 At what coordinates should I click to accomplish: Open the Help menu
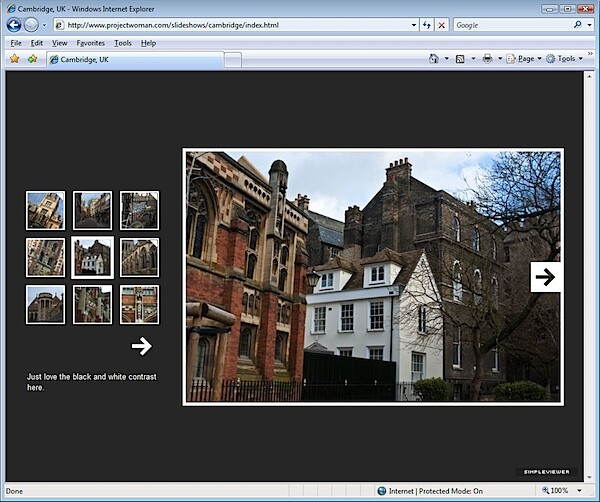pyautogui.click(x=148, y=43)
